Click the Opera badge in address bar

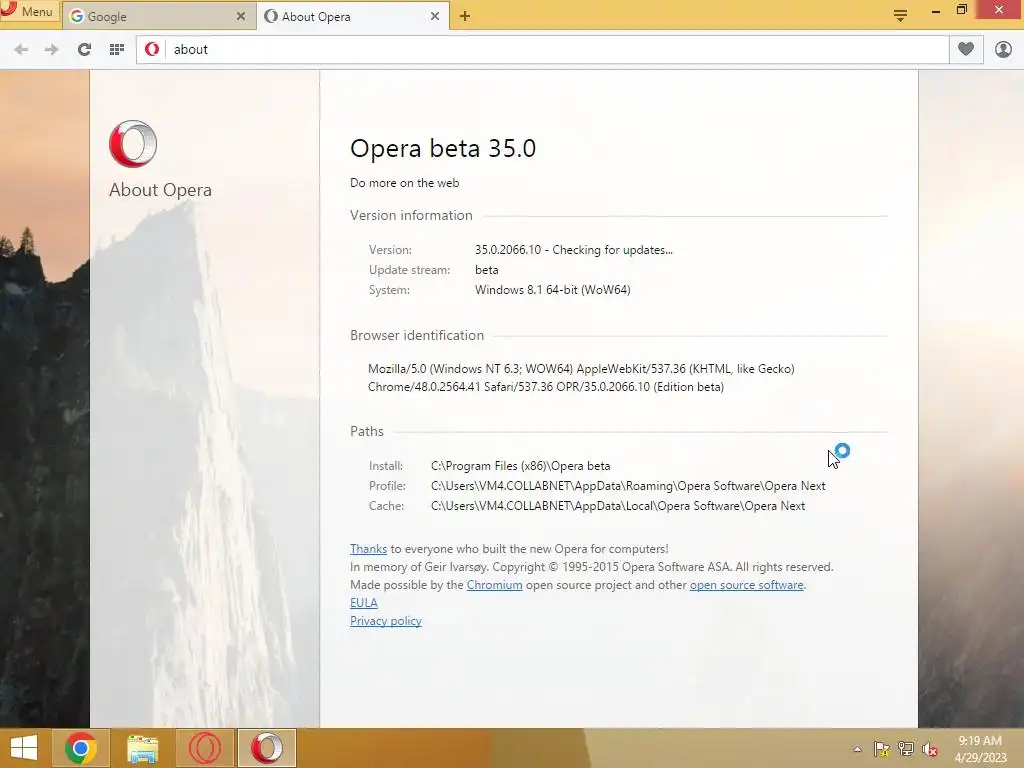pyautogui.click(x=152, y=50)
